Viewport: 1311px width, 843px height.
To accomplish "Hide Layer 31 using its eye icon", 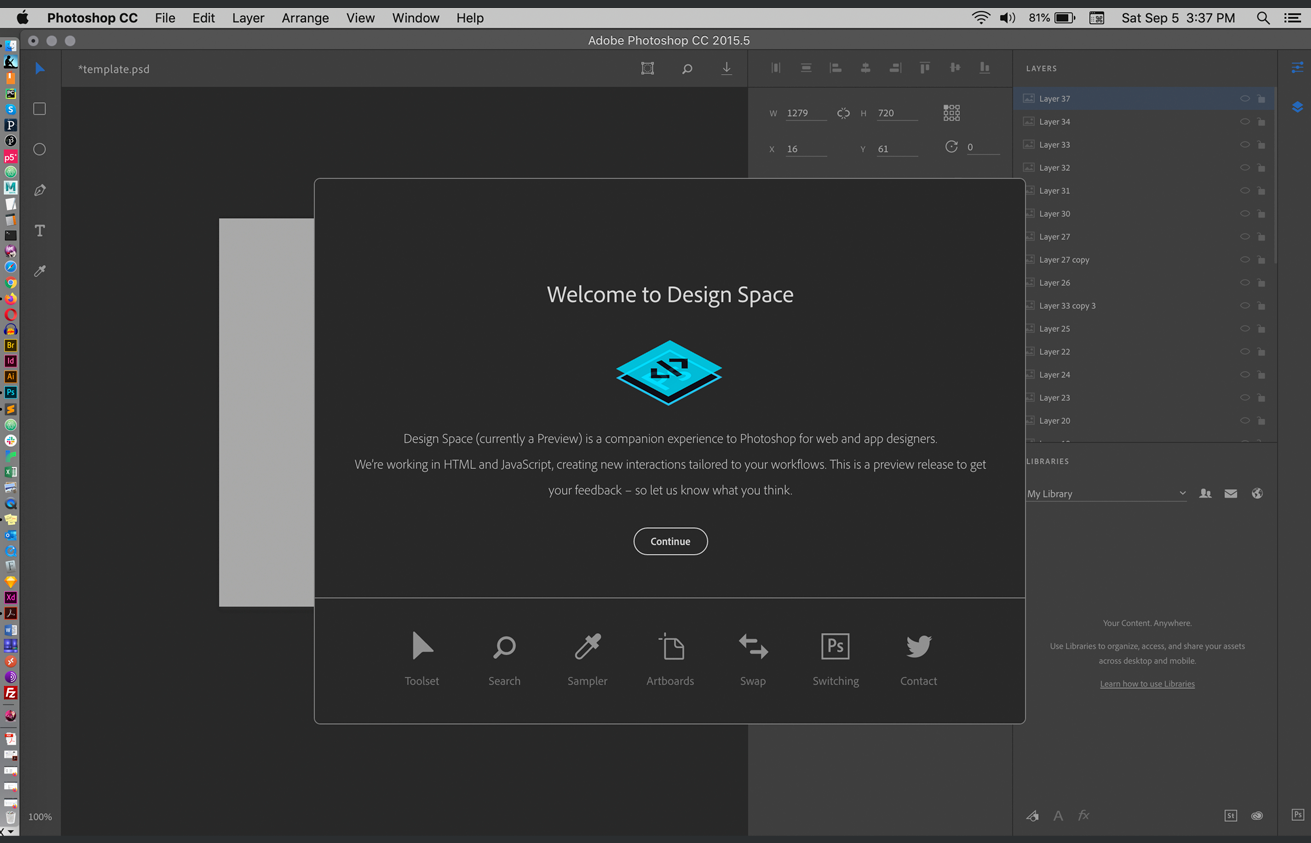I will tap(1245, 191).
